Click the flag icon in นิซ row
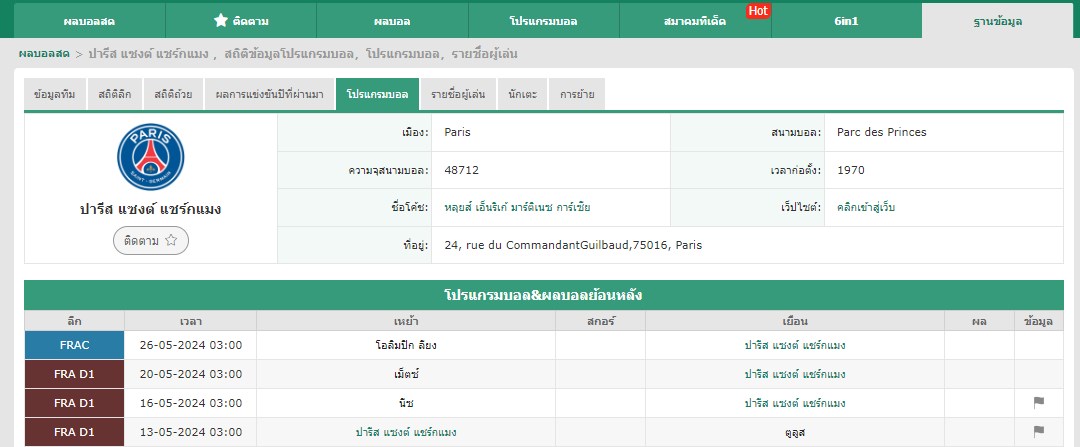The width and height of the screenshot is (1080, 447). (x=1039, y=403)
